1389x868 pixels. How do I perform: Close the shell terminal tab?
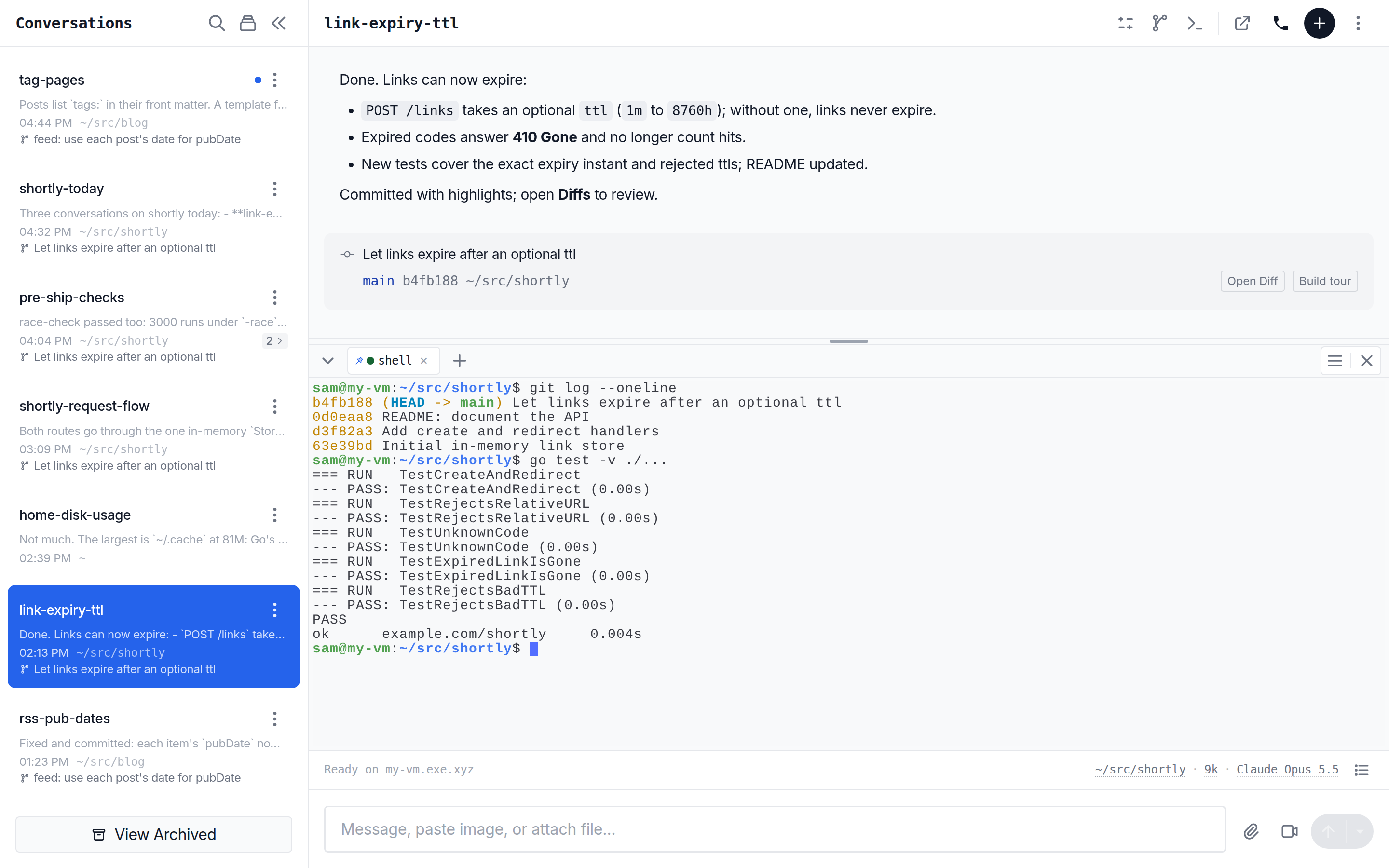[423, 361]
